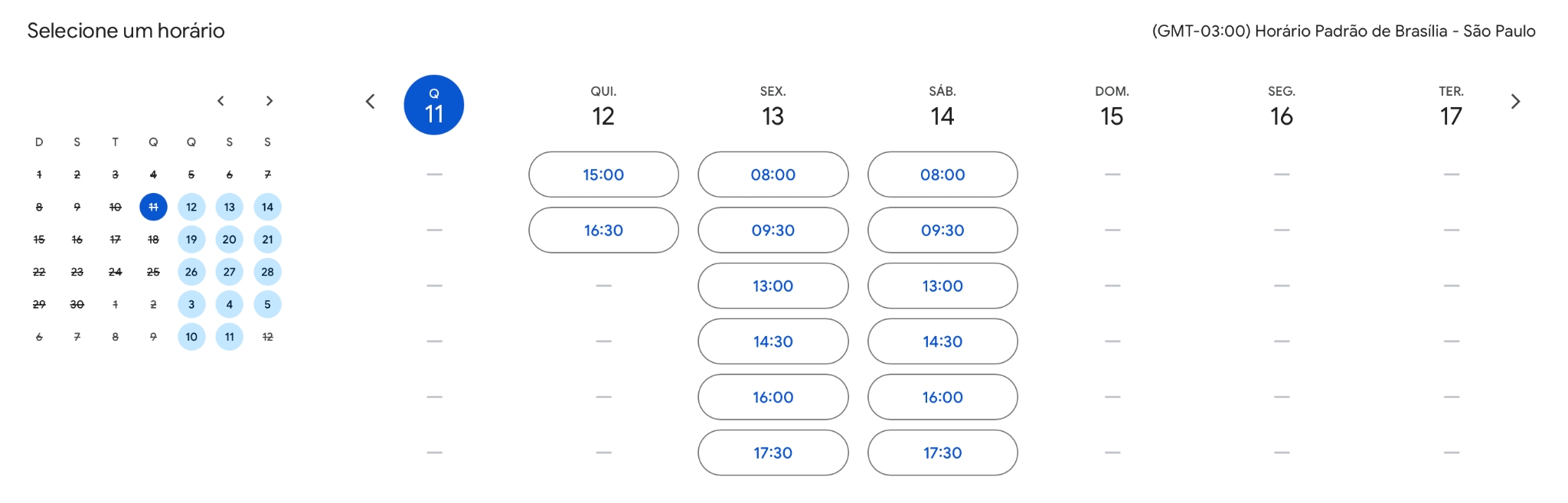
Task: Choose the 14:30 slot on Saturday 14
Action: [942, 341]
